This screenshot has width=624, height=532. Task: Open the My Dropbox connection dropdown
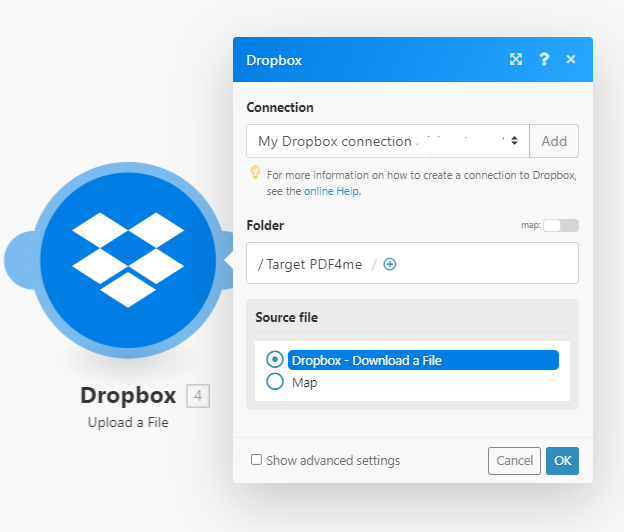[x=388, y=141]
